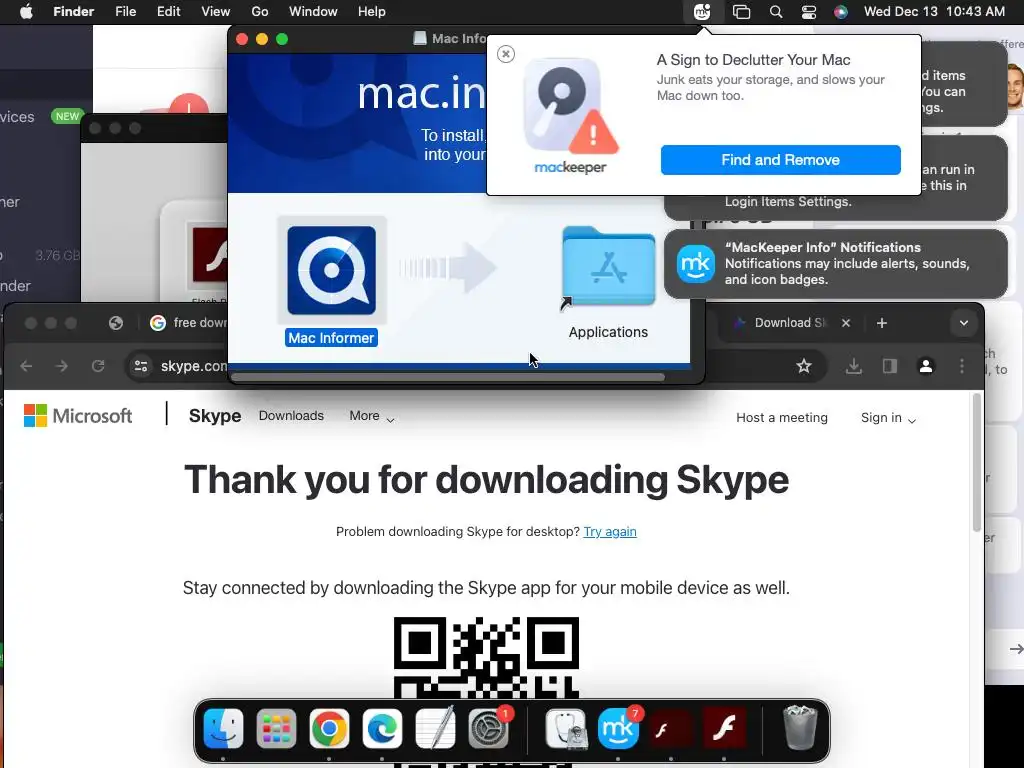Click MacKeeper icon in notification banner
This screenshot has height=768, width=1024.
tap(696, 264)
